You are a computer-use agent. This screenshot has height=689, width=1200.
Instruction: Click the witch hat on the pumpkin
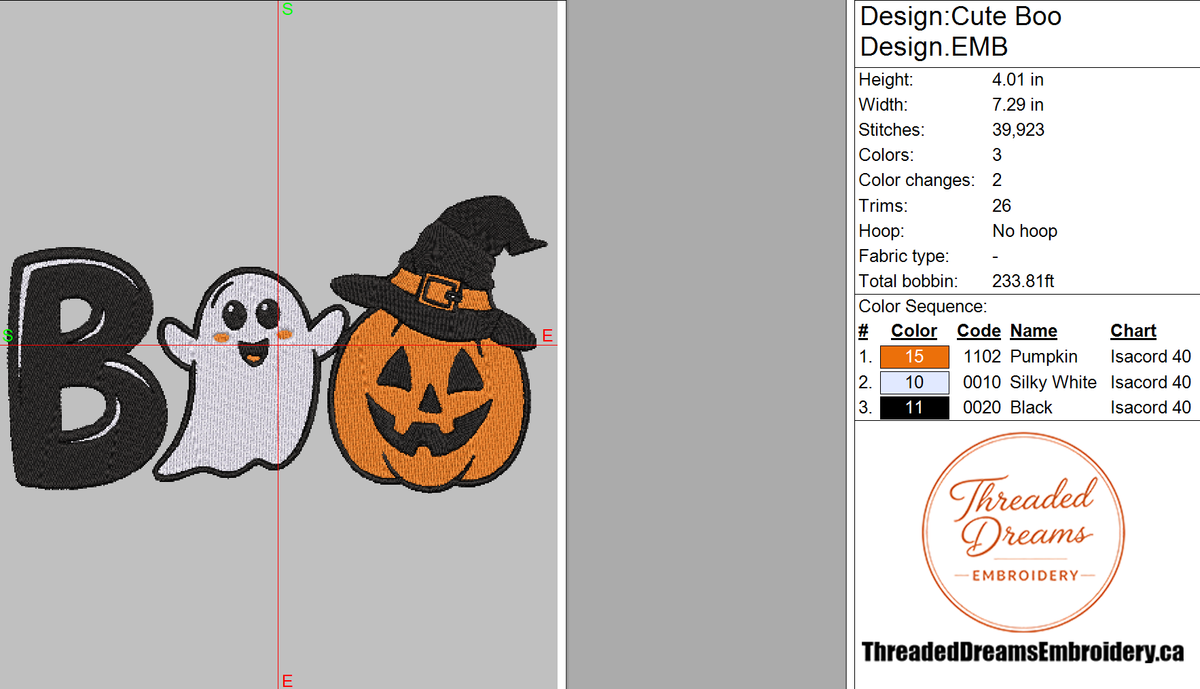[x=441, y=273]
